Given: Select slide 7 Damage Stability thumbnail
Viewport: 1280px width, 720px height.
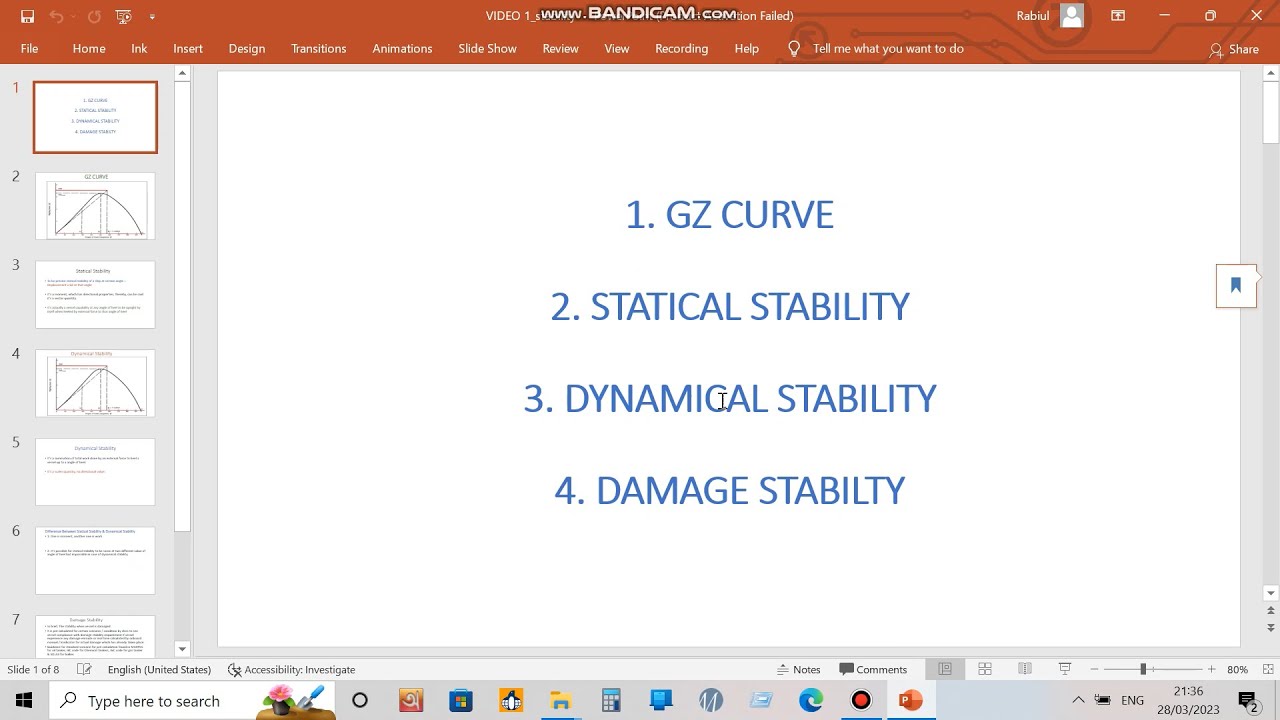Looking at the screenshot, I should point(95,636).
